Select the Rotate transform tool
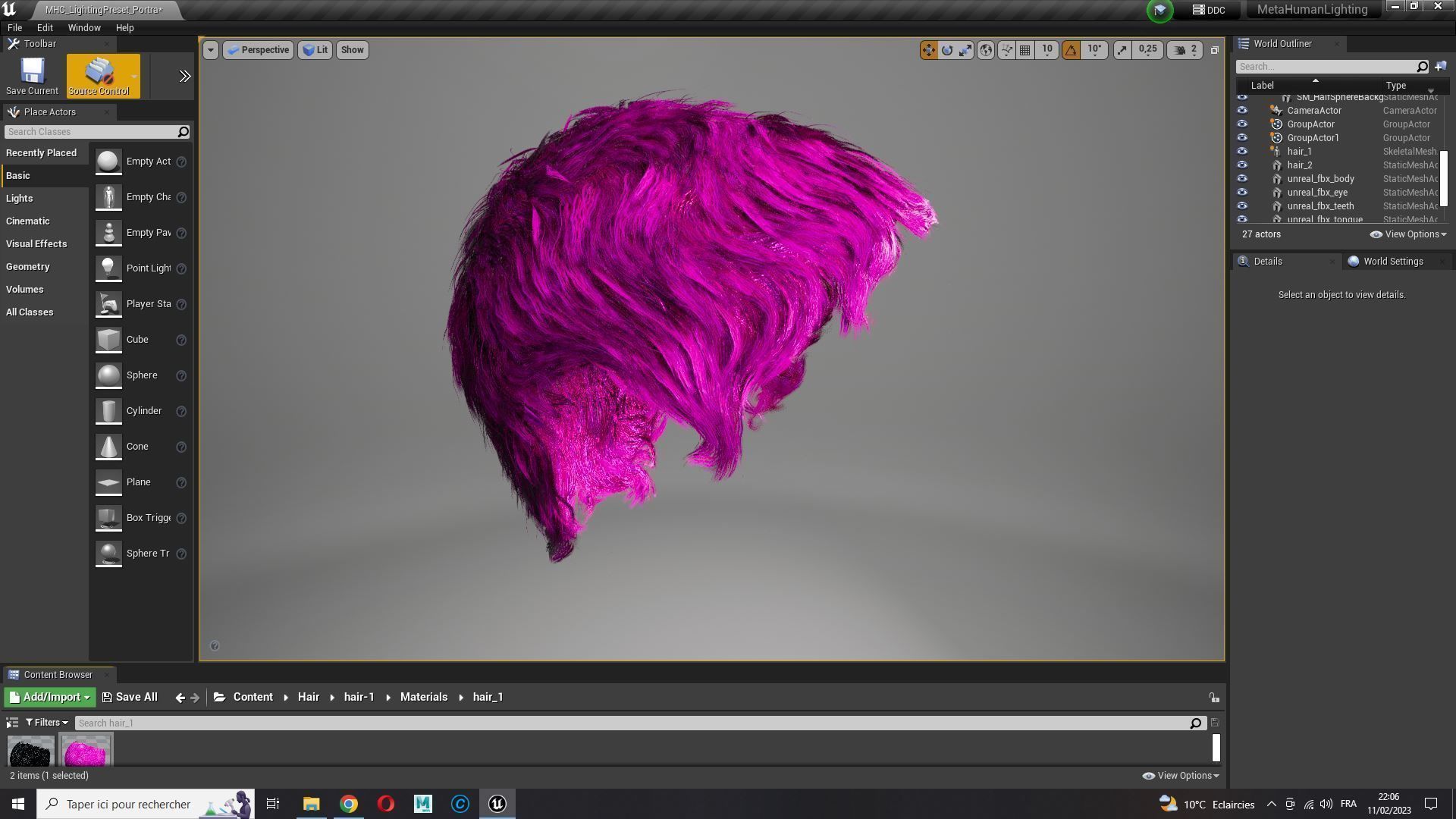The width and height of the screenshot is (1456, 819). coord(947,50)
